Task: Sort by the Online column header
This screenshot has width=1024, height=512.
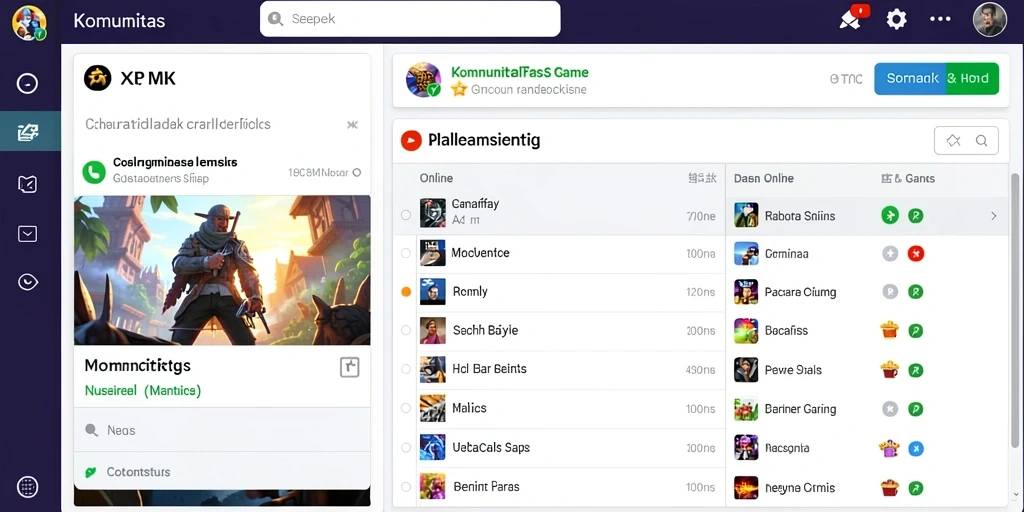Action: point(436,178)
